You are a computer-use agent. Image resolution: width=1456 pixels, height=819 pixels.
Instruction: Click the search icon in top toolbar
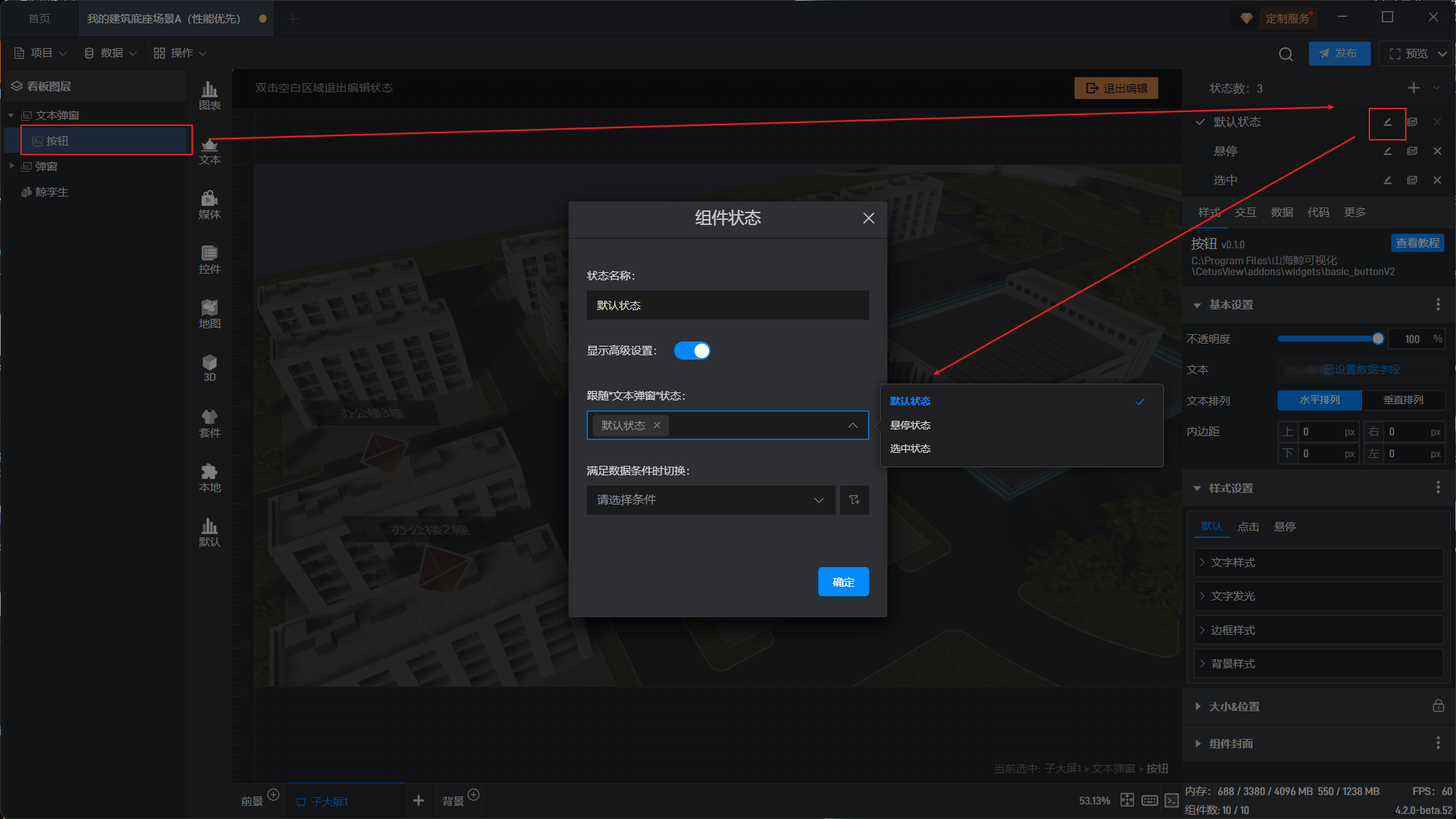click(1286, 54)
